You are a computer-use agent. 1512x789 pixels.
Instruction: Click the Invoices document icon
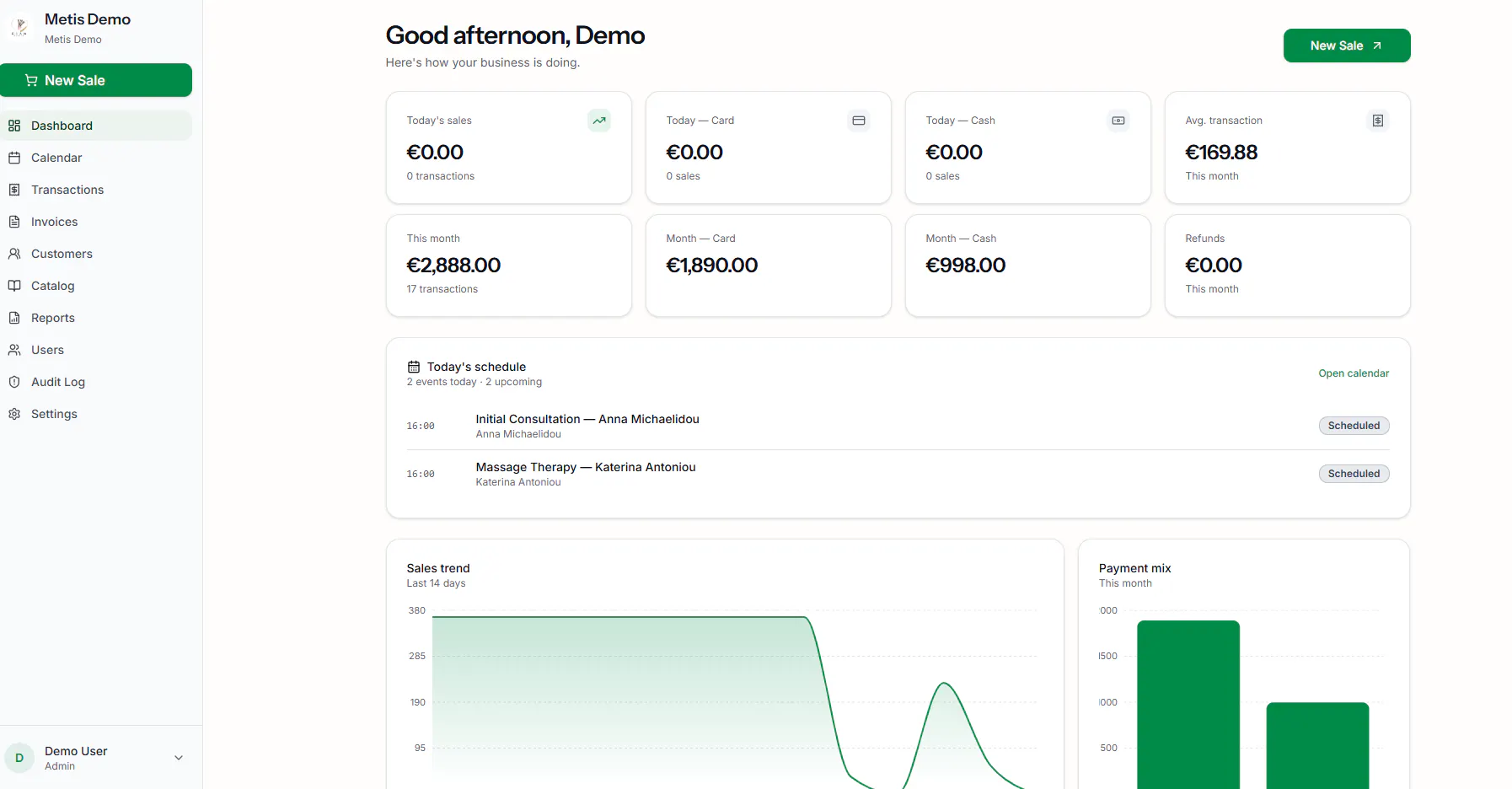click(14, 222)
